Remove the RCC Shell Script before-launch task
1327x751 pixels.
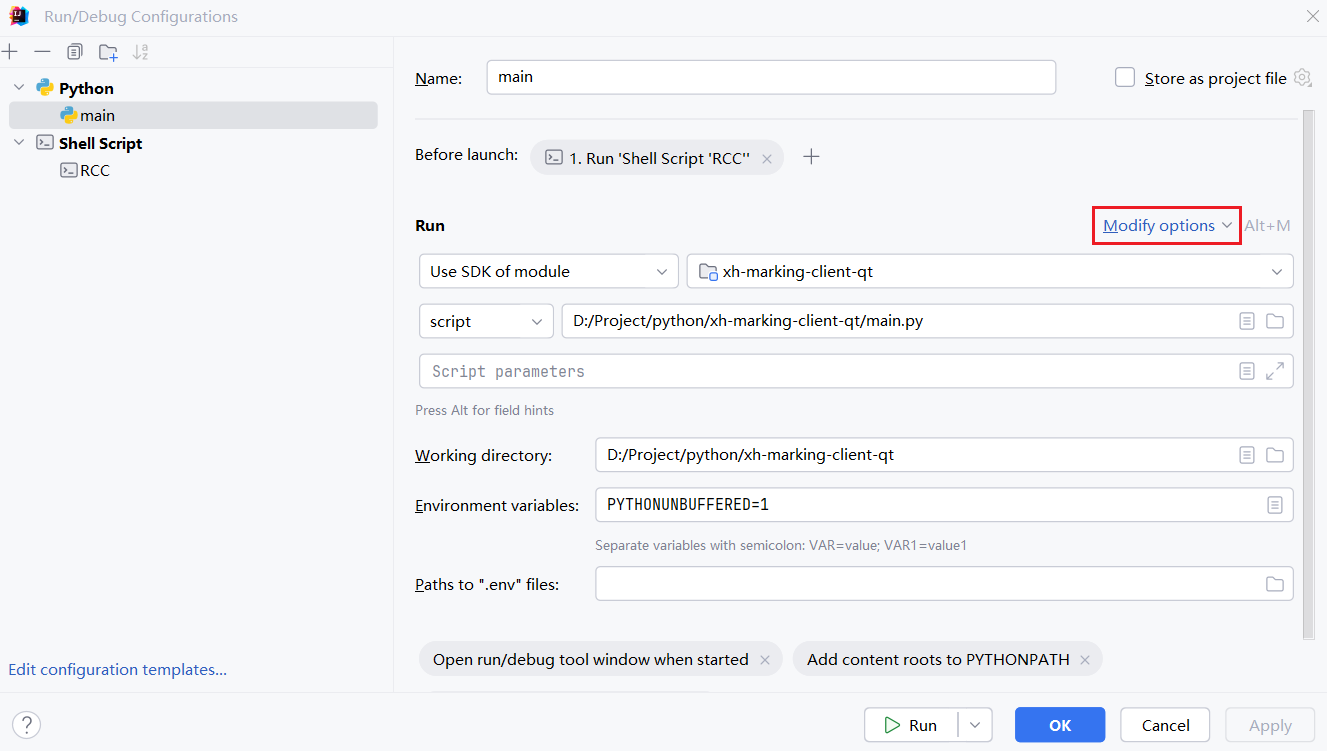click(x=767, y=159)
